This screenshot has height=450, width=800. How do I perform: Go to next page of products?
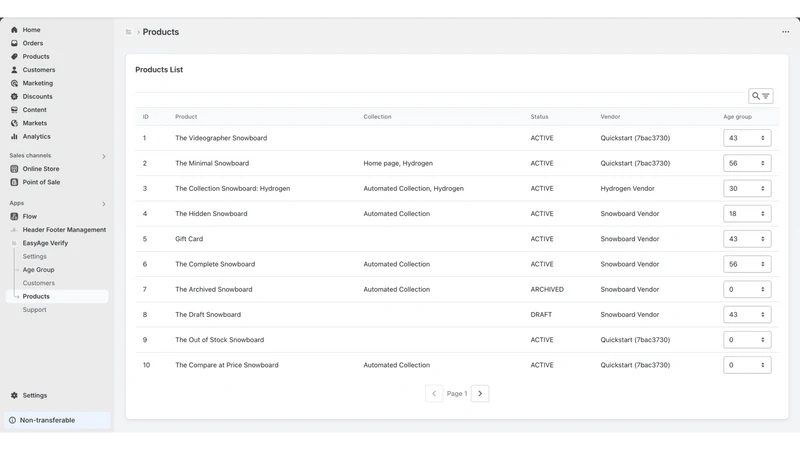(x=480, y=393)
